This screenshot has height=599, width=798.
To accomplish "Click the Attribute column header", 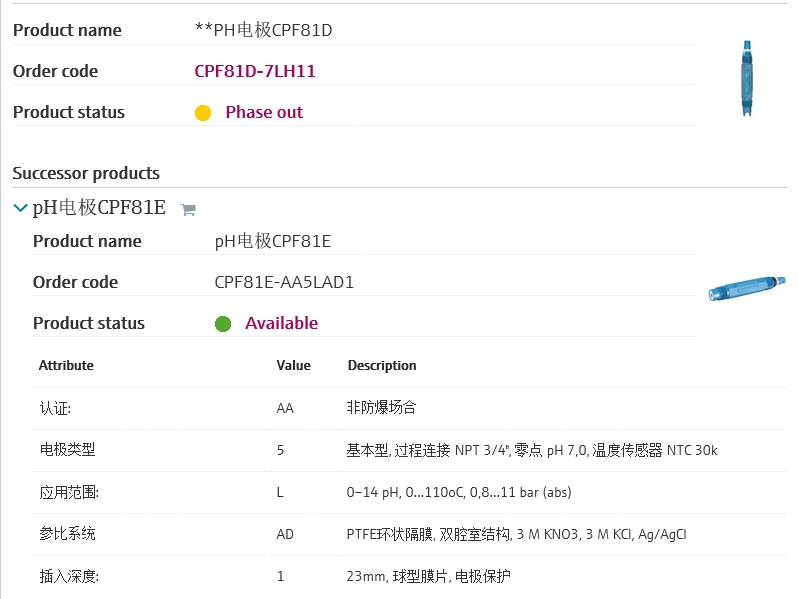I will pos(66,365).
